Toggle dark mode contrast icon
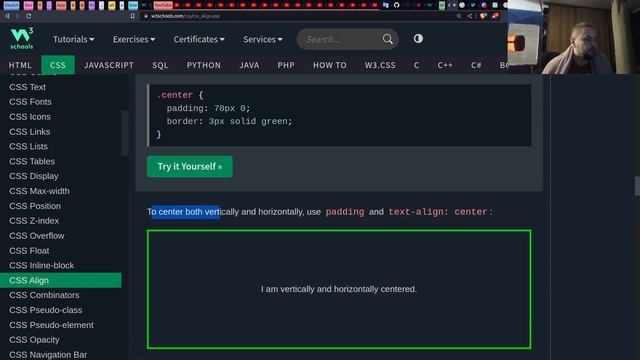This screenshot has width=640, height=360. [x=418, y=39]
